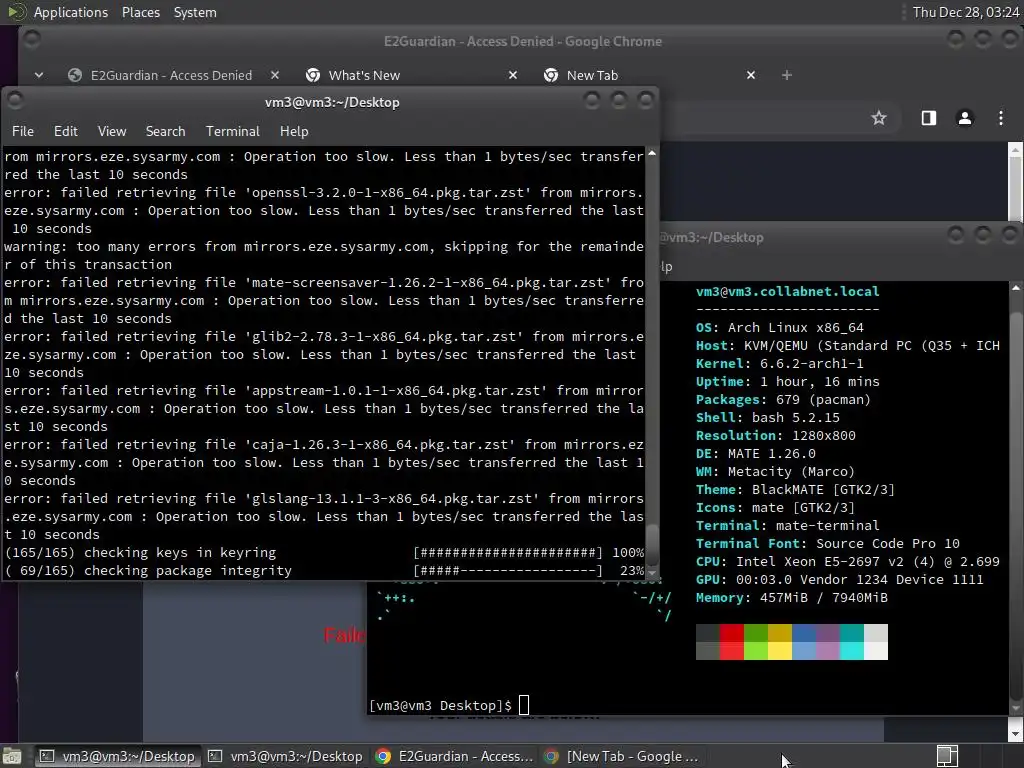Image resolution: width=1024 pixels, height=768 pixels.
Task: Click the 'vm3@vm3.collabnet.local' heading text
Action: pos(787,291)
